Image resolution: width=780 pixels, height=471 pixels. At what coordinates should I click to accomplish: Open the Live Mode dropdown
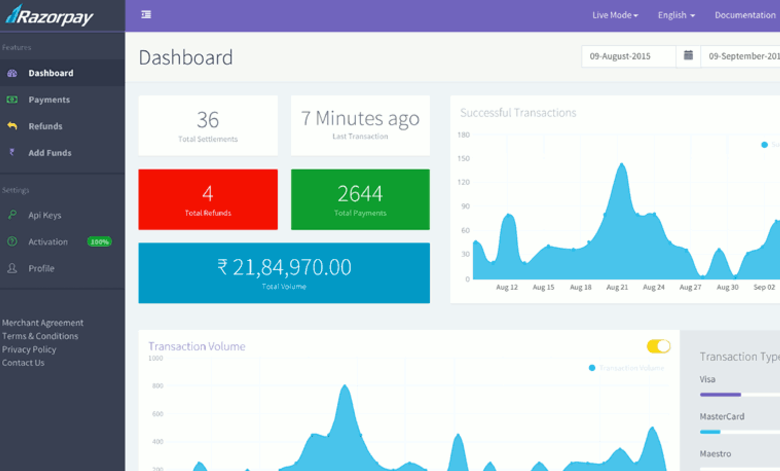615,15
